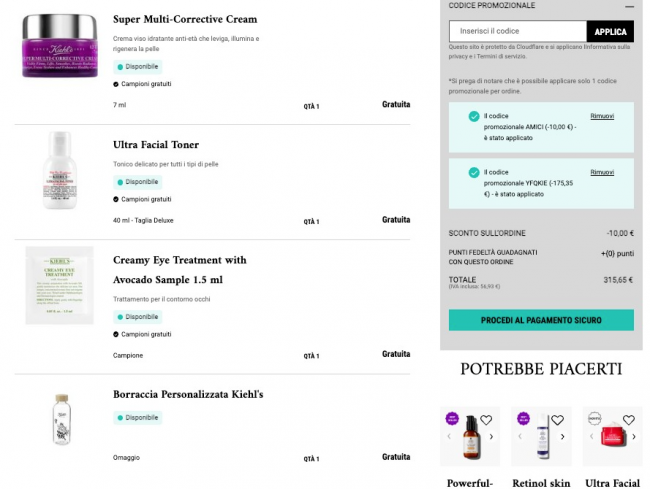Image resolution: width=650 pixels, height=489 pixels.
Task: Click the best seller badge on Powerful-Strength serum
Action: tap(452, 419)
